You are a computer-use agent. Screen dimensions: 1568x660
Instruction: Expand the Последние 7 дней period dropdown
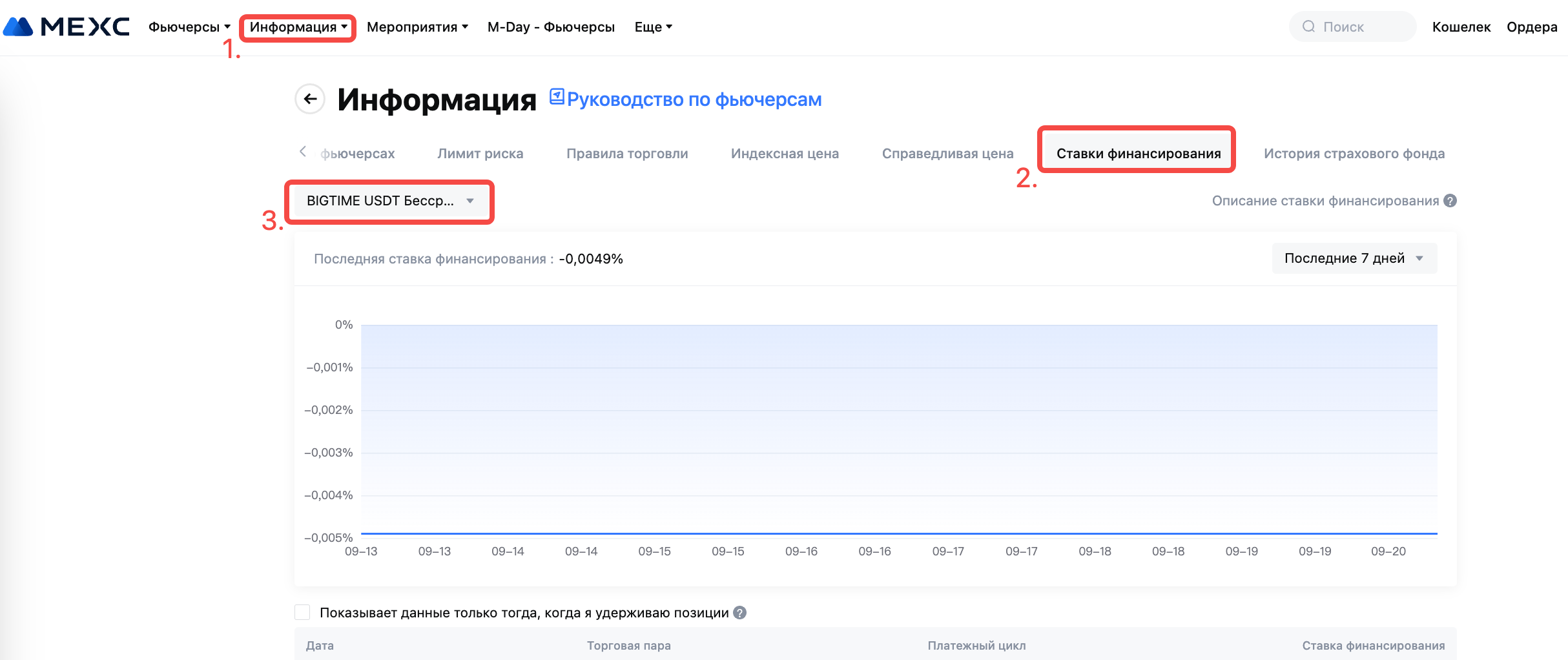(1354, 258)
